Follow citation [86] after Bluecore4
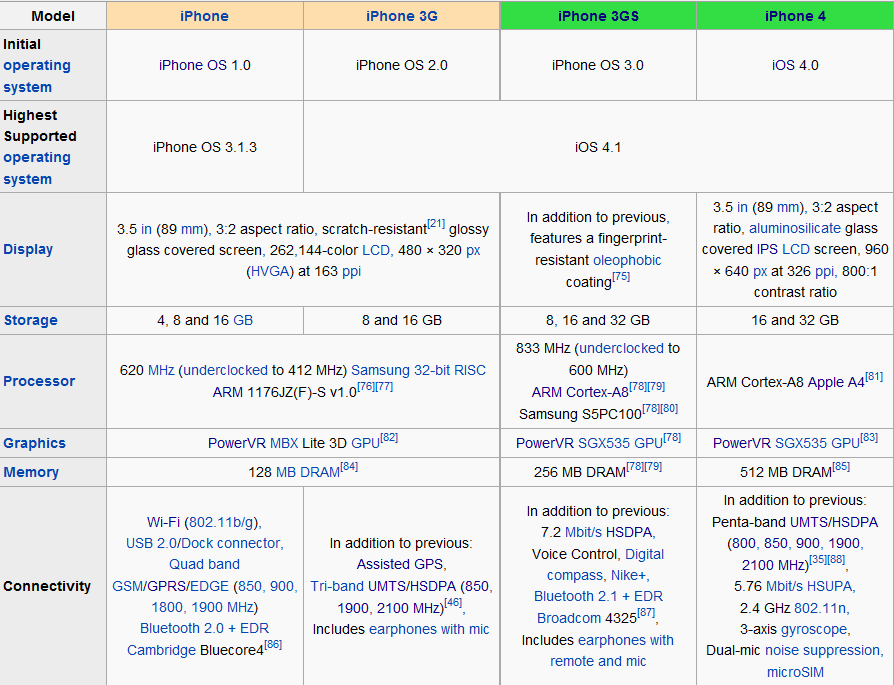This screenshot has width=894, height=685. click(273, 644)
